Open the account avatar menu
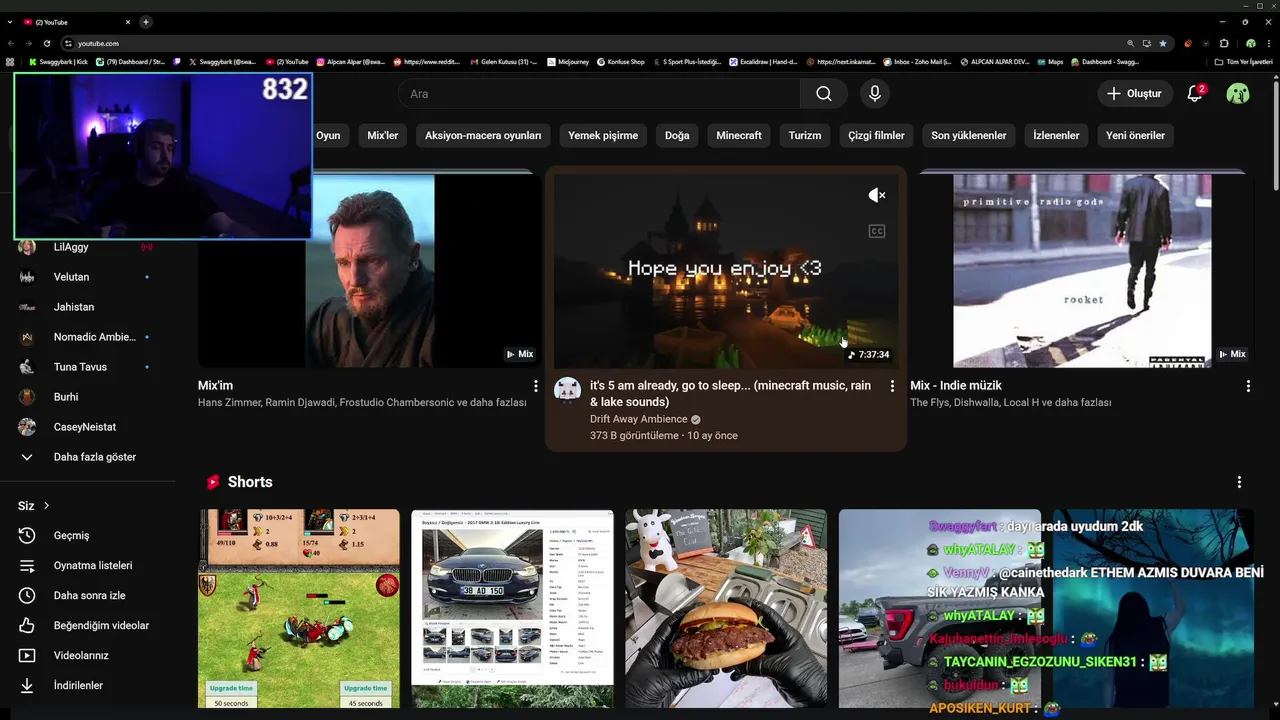The image size is (1280, 720). (1238, 93)
